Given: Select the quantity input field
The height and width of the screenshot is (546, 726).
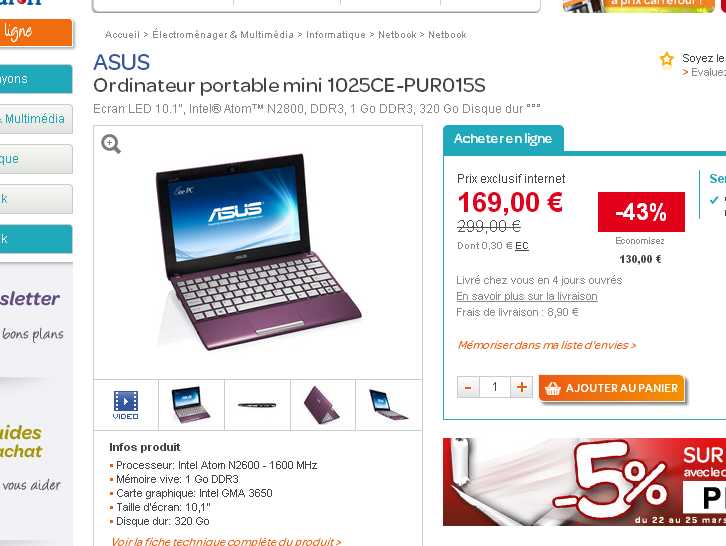Looking at the screenshot, I should (495, 387).
